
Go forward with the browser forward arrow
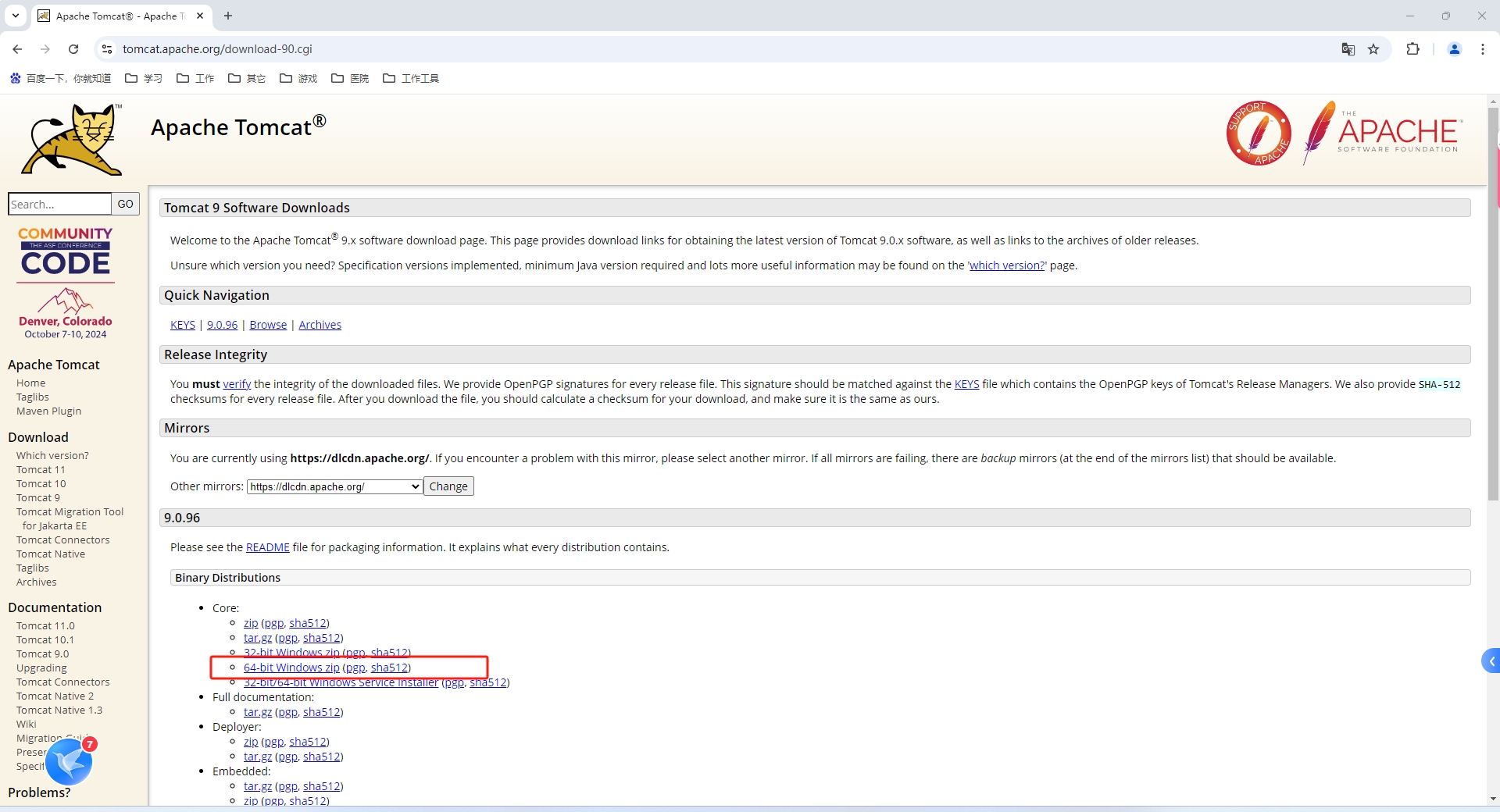(x=45, y=49)
